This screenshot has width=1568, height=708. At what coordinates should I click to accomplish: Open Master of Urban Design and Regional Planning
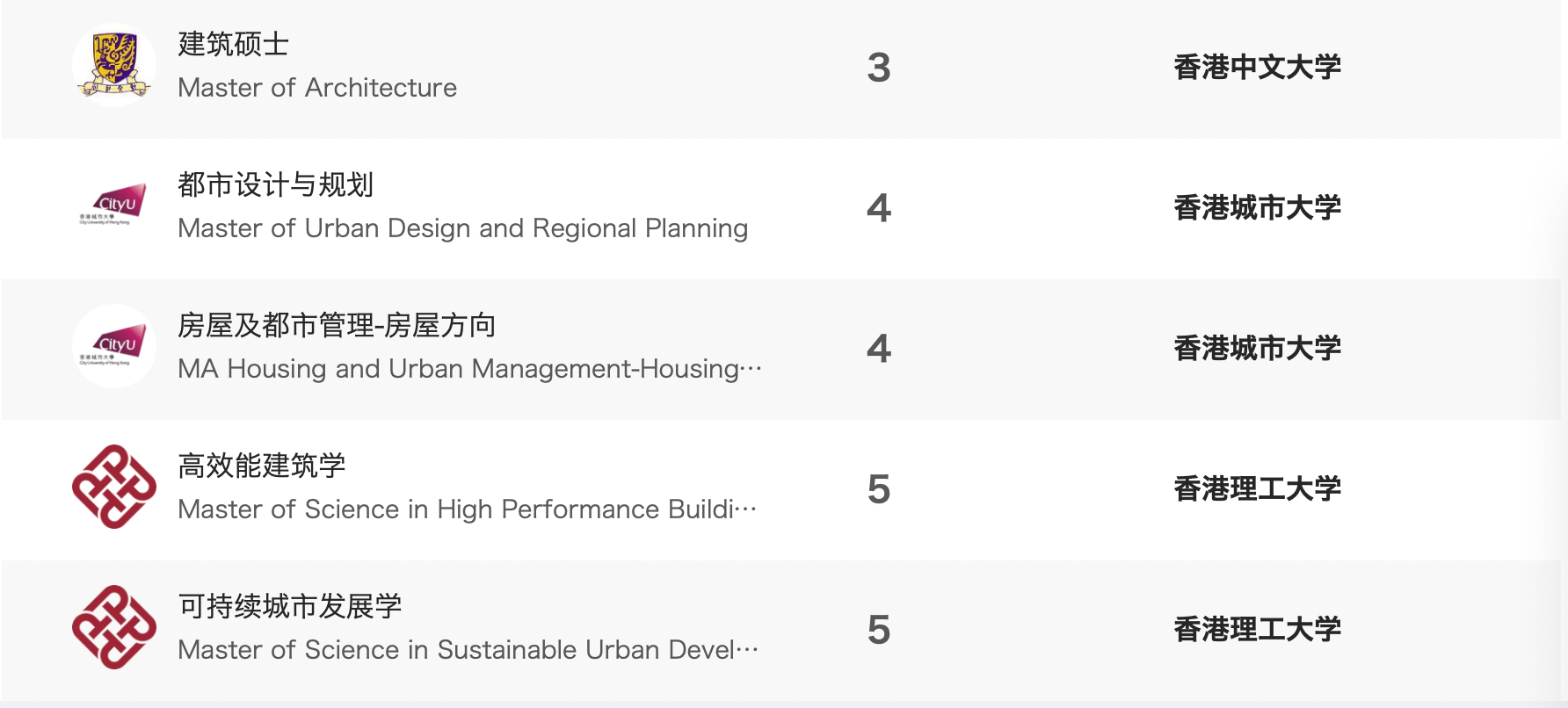coord(462,228)
